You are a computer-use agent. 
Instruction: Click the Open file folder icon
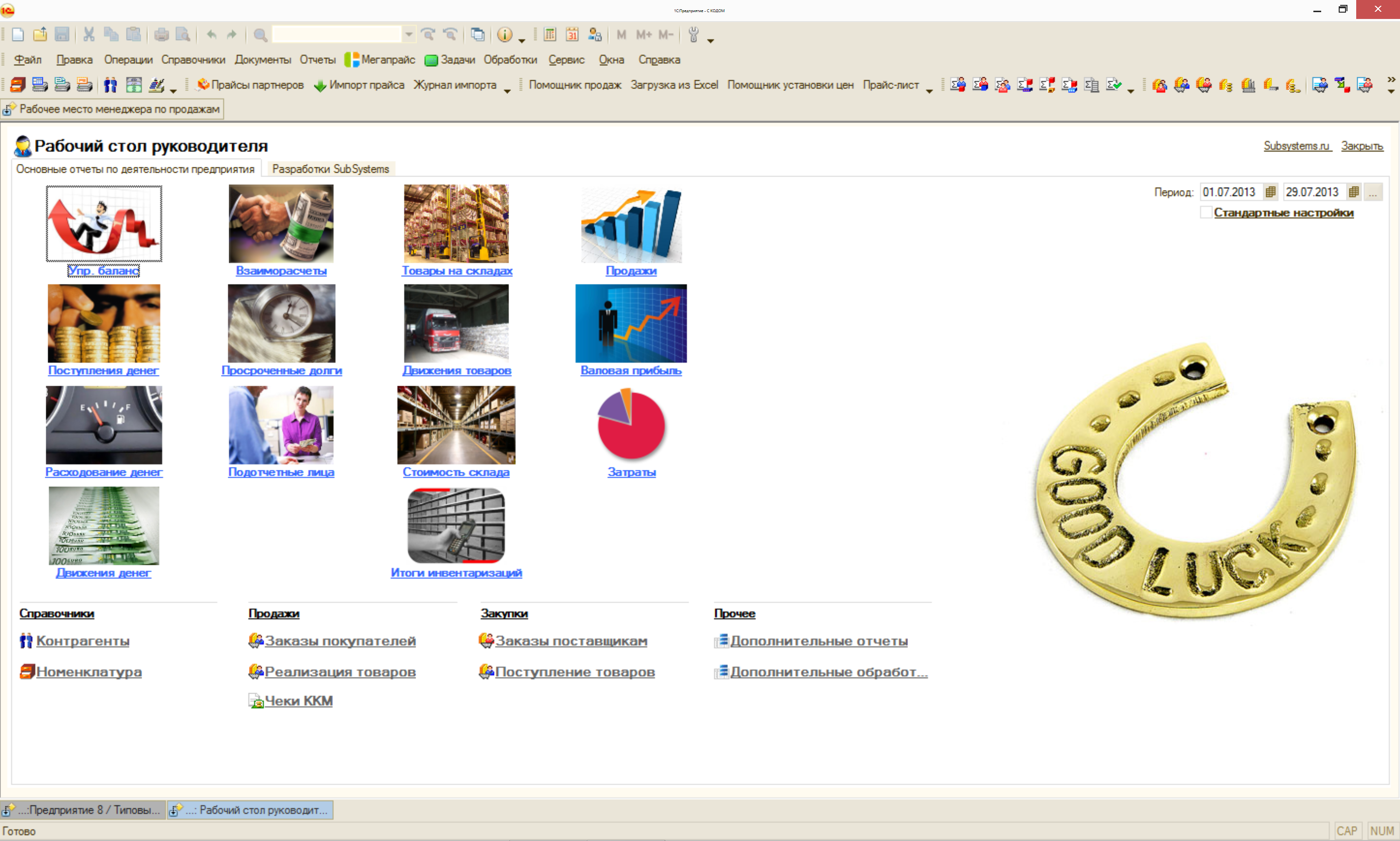(40, 35)
